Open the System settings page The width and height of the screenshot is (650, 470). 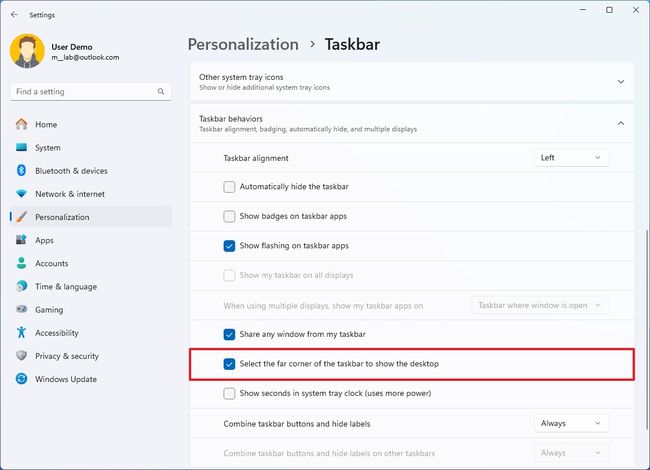[48, 148]
